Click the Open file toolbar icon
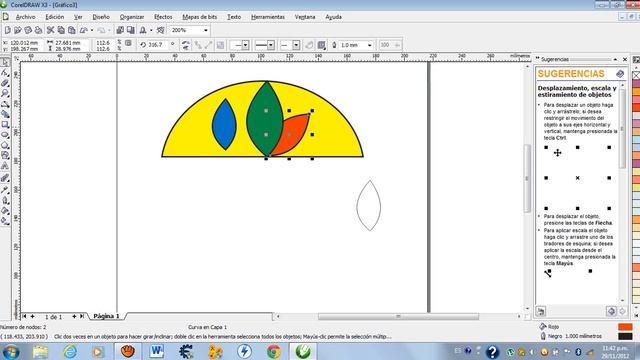The image size is (640, 360). 18,30
